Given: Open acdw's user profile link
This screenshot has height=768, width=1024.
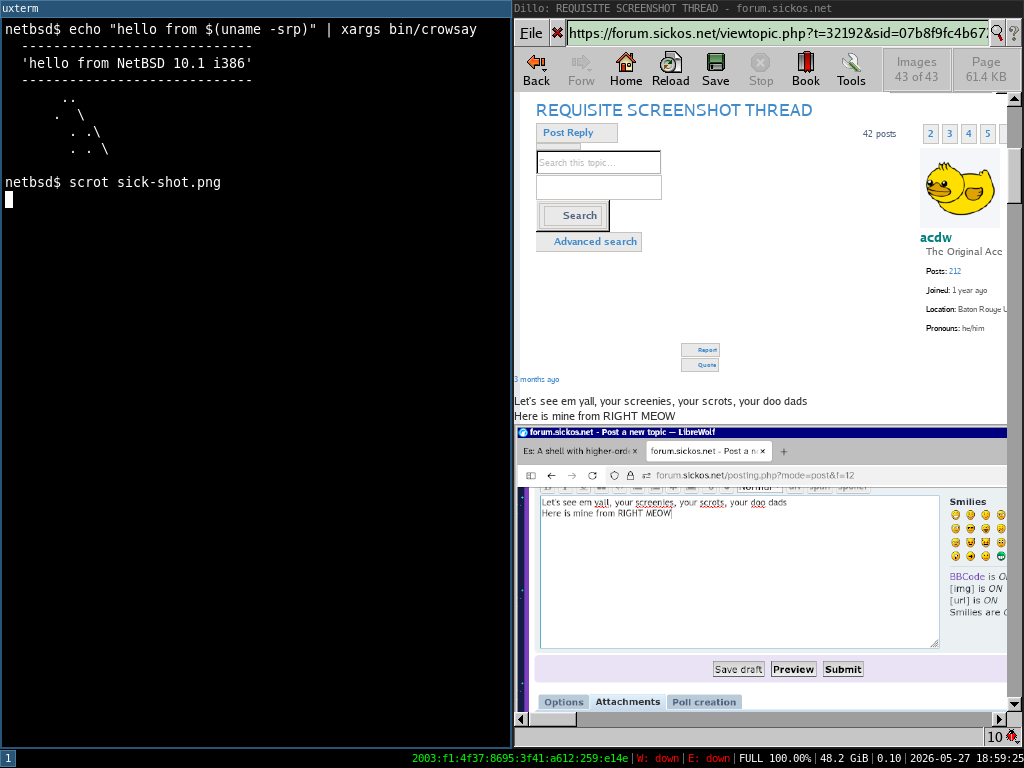Looking at the screenshot, I should (x=936, y=238).
